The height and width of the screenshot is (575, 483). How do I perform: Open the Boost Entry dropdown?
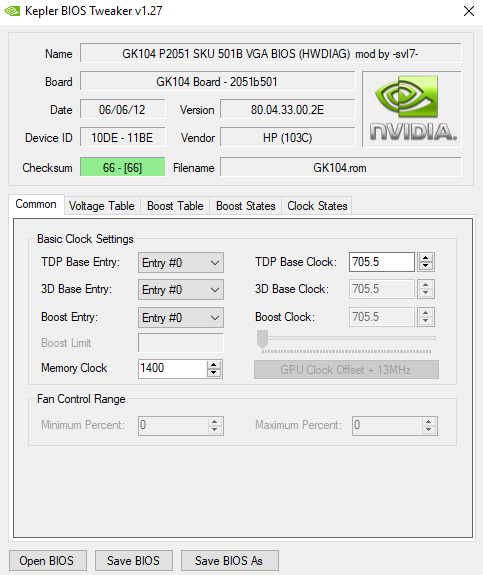coord(181,318)
